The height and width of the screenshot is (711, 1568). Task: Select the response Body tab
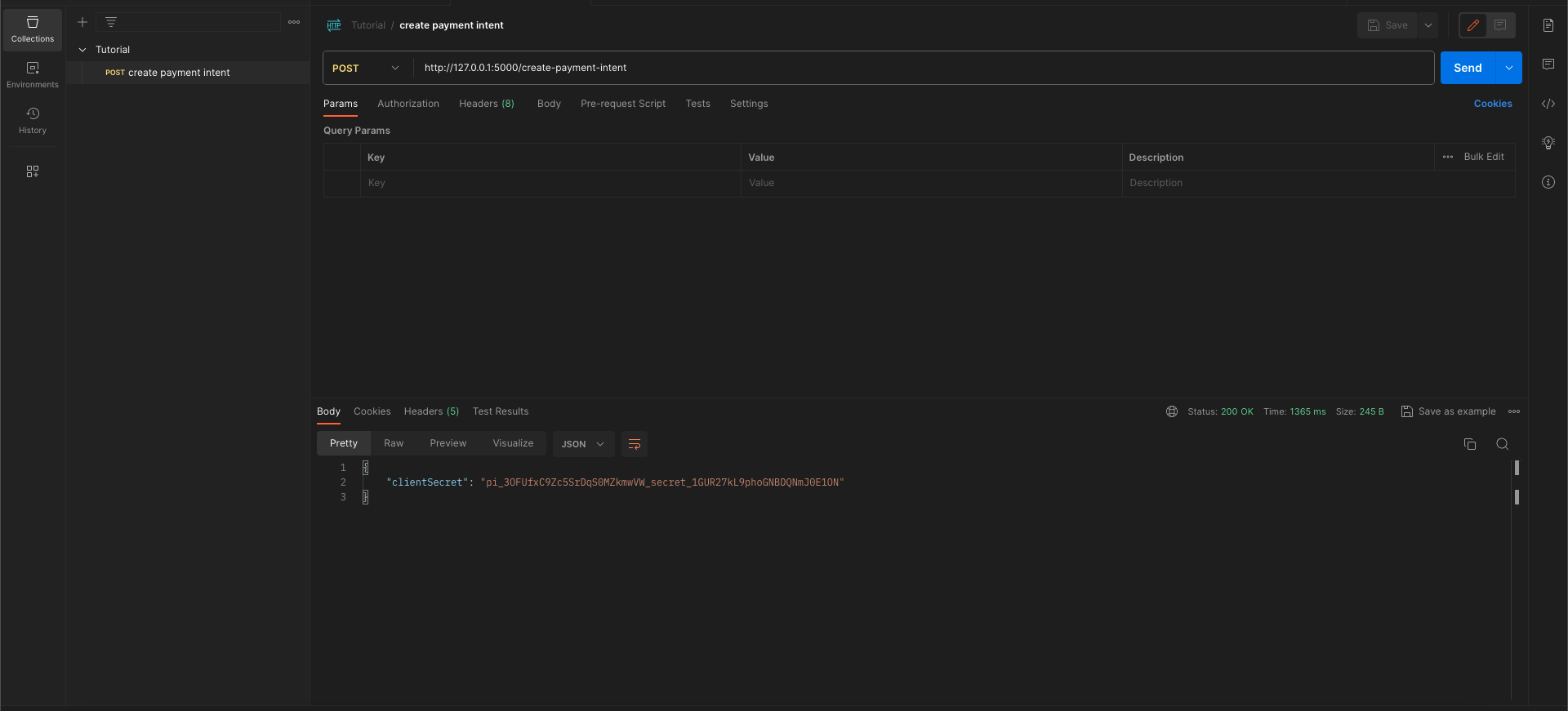[x=328, y=411]
